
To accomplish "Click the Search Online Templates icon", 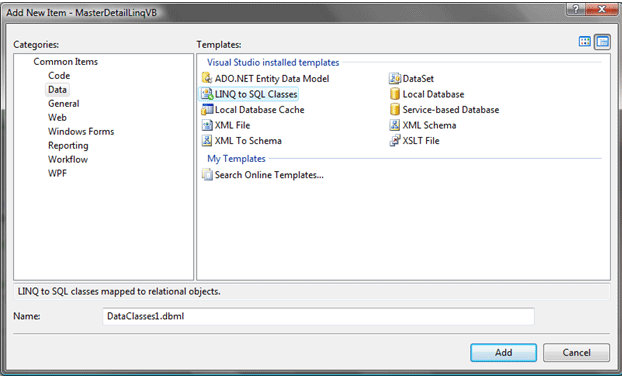I will coord(207,175).
